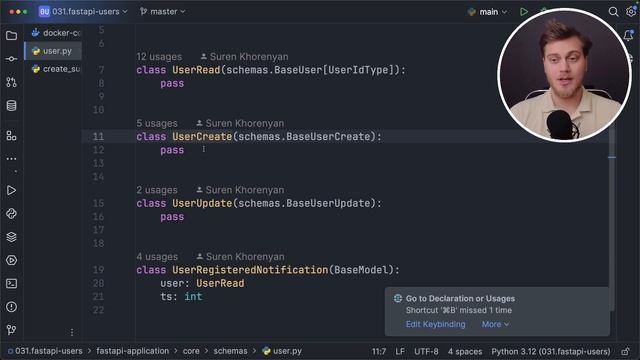Change UTF-8 file encoding
Screen dimensions: 640x360
pyautogui.click(x=426, y=351)
